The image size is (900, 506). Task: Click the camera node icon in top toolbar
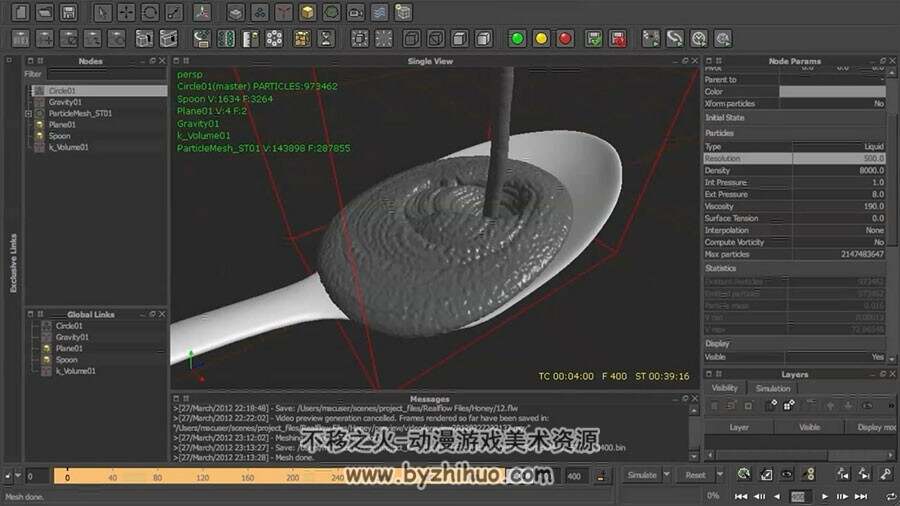355,12
